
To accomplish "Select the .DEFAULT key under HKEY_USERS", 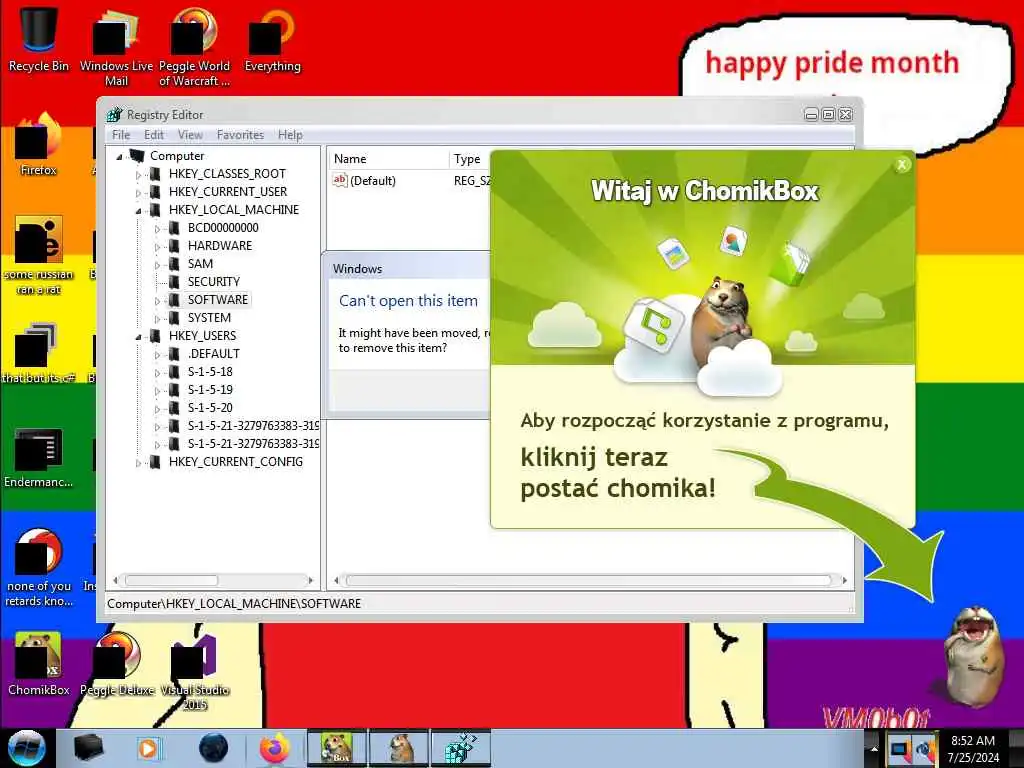I will pyautogui.click(x=213, y=354).
